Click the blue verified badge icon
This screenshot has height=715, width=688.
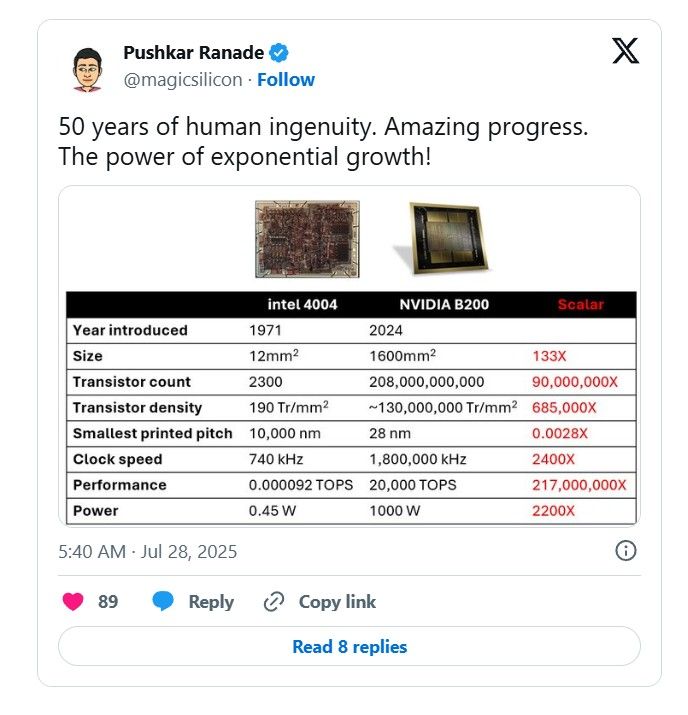(x=279, y=53)
